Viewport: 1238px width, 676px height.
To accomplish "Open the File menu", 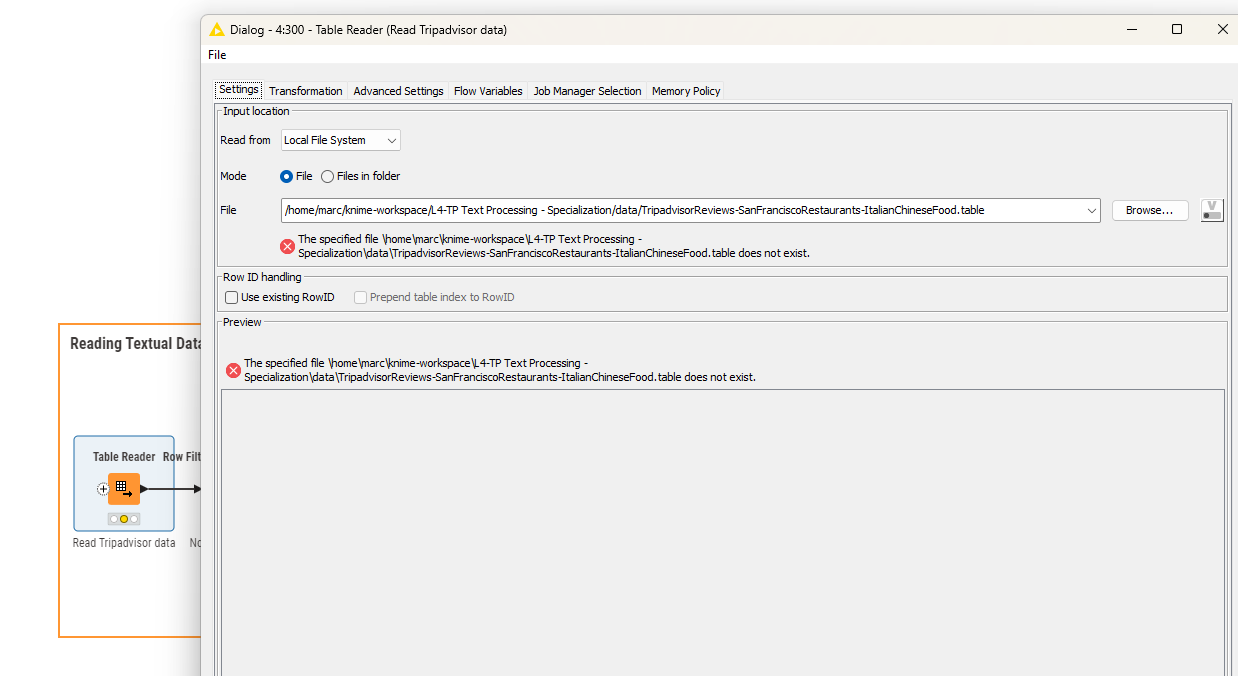I will click(216, 55).
